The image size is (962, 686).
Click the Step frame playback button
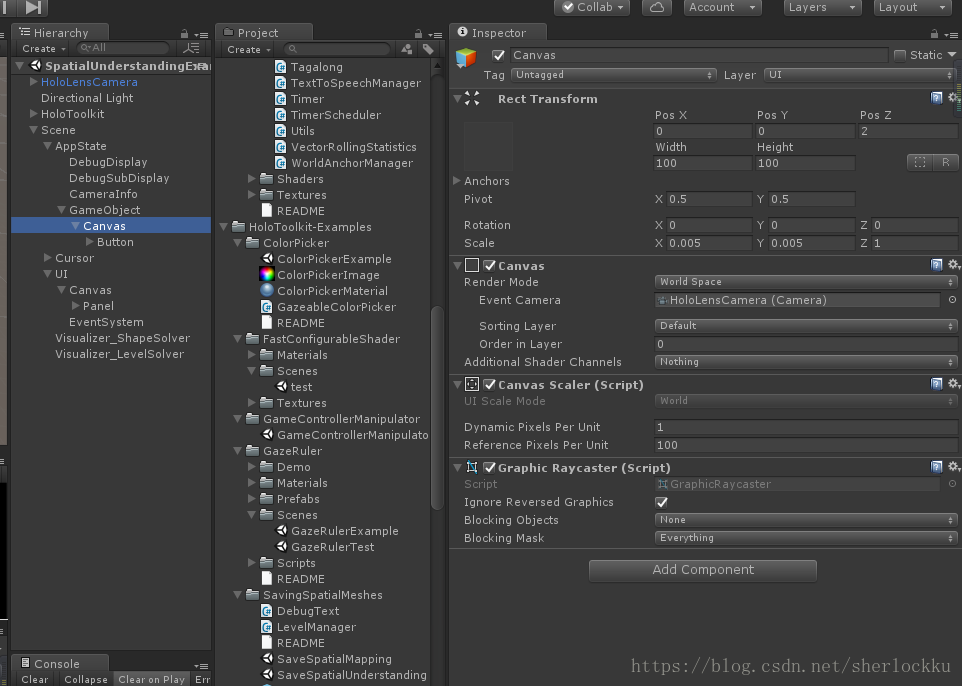pos(33,7)
